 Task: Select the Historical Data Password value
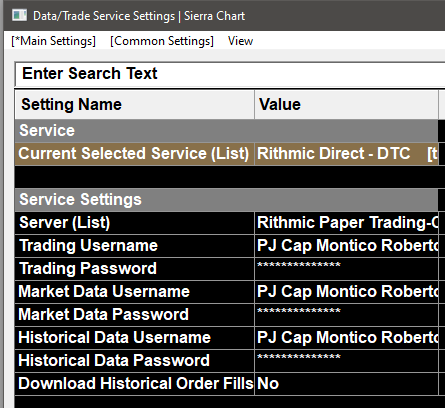click(x=346, y=361)
